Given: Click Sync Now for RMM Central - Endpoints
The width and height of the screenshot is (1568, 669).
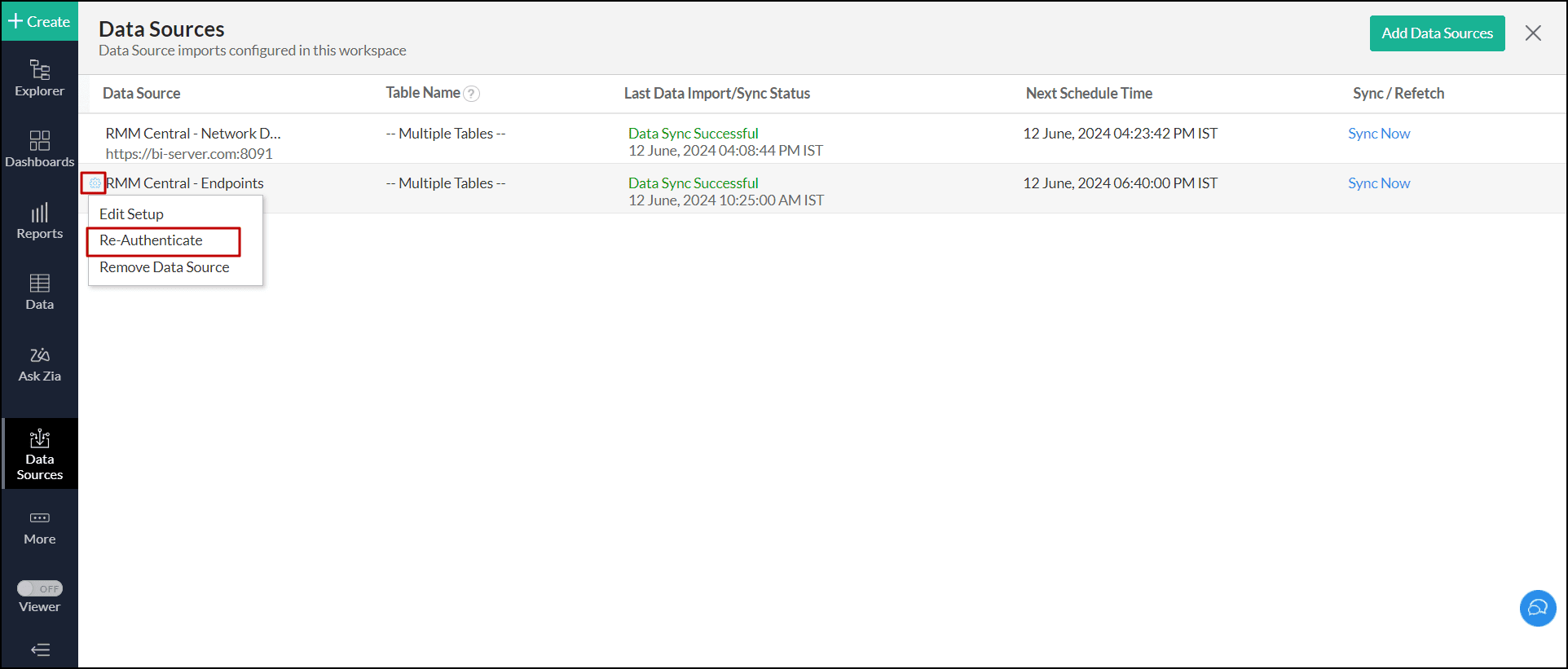Looking at the screenshot, I should 1379,183.
